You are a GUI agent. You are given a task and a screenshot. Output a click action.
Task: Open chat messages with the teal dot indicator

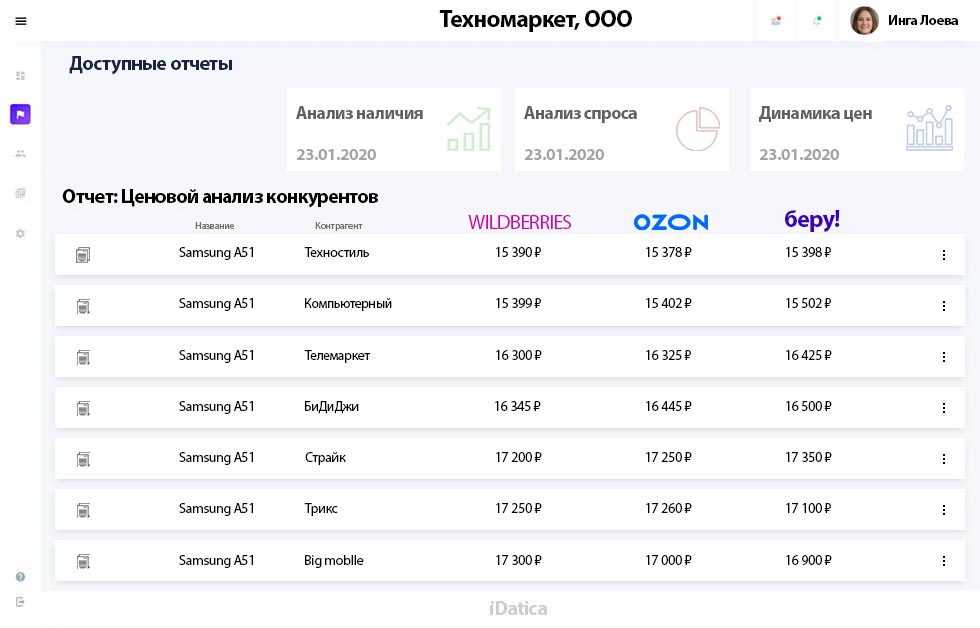[x=817, y=20]
